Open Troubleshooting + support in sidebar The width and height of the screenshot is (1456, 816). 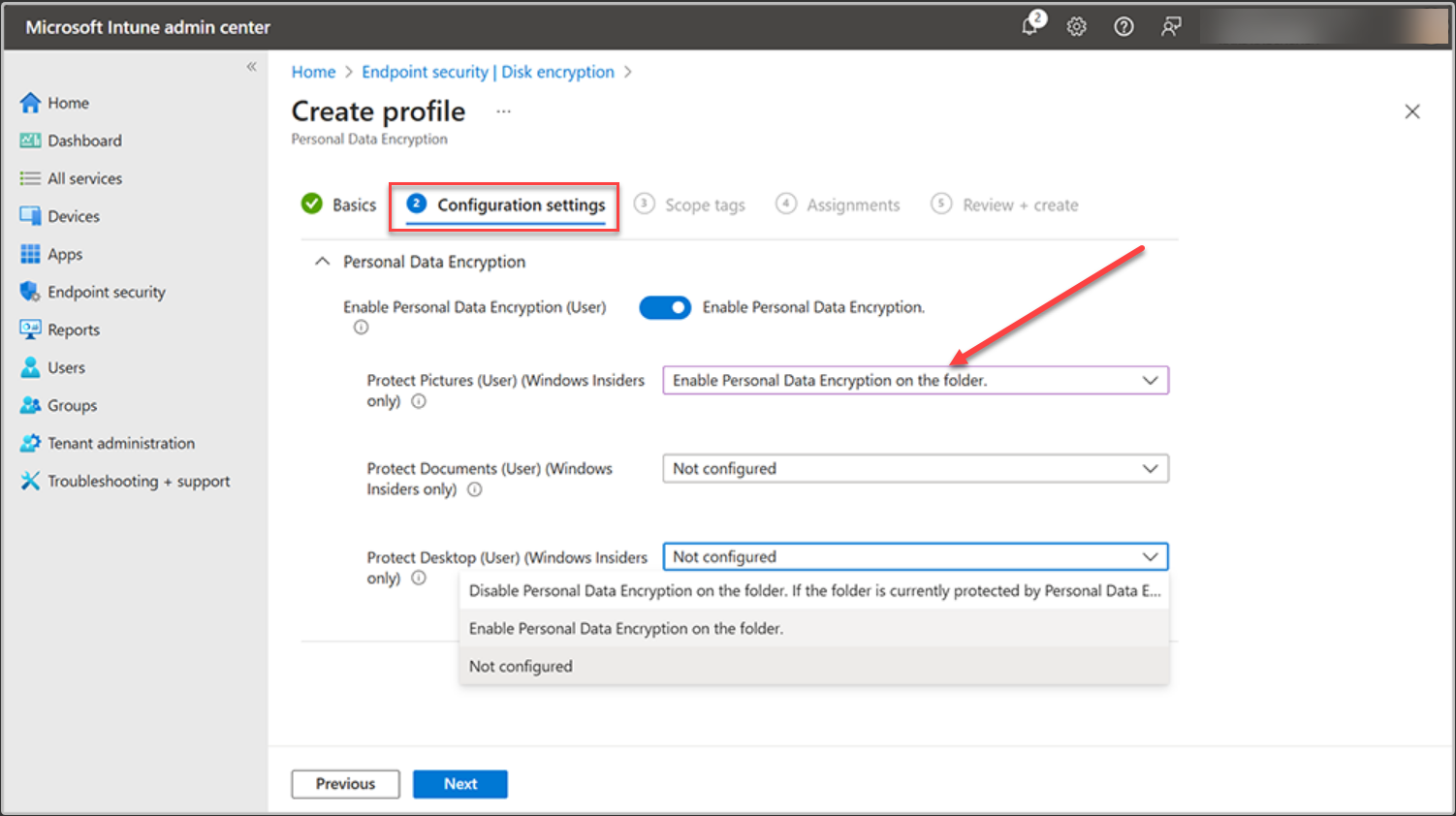[x=139, y=481]
